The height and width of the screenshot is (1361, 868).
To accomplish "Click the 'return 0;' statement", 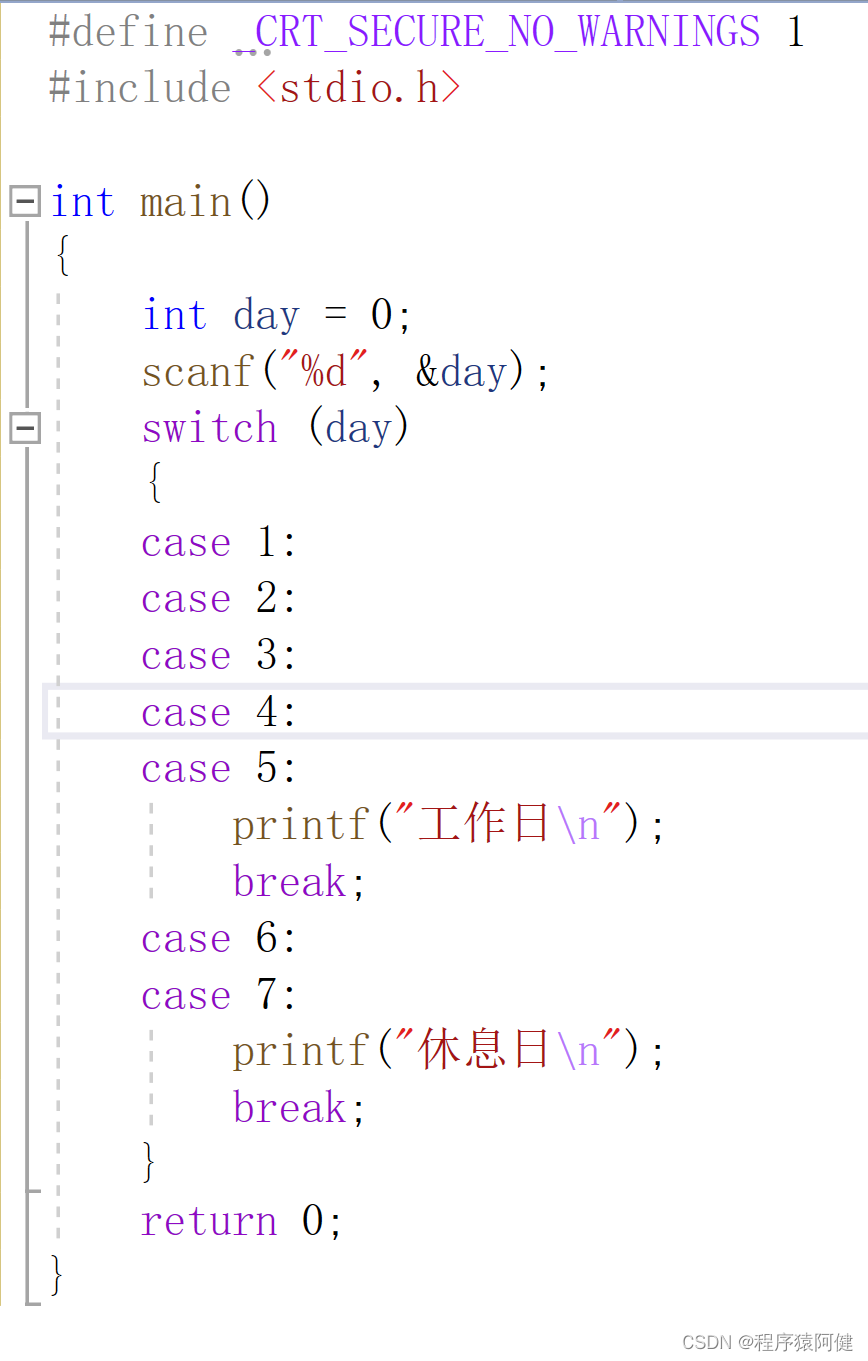I will (x=242, y=1222).
